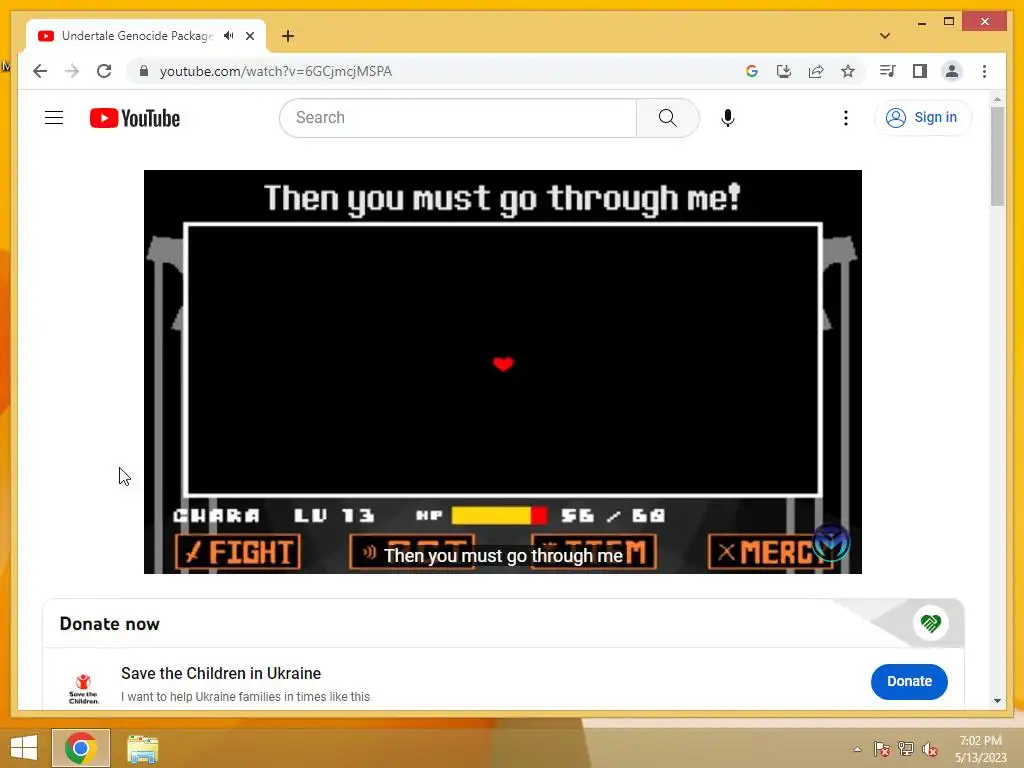Viewport: 1024px width, 768px height.
Task: Open the taskbar clock showing 7:02 PM
Action: (980, 749)
